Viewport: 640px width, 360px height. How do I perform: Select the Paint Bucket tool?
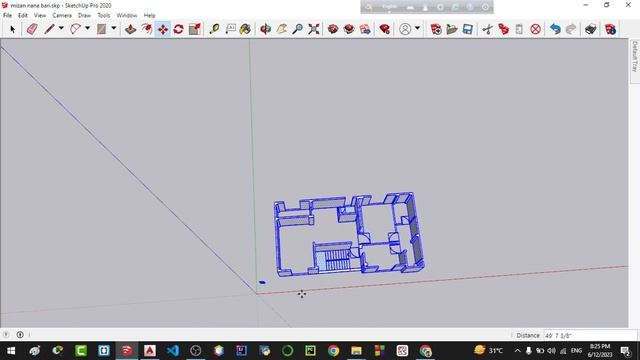coord(245,29)
